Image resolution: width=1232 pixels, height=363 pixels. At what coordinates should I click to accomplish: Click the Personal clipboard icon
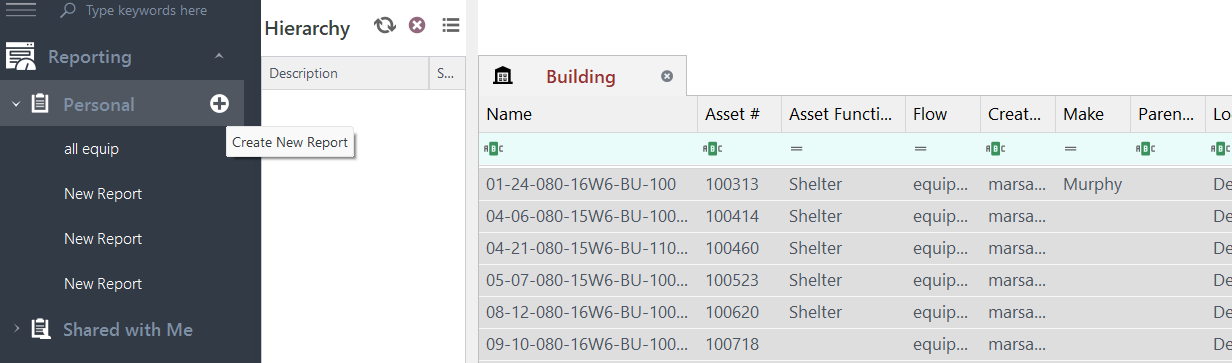point(41,104)
